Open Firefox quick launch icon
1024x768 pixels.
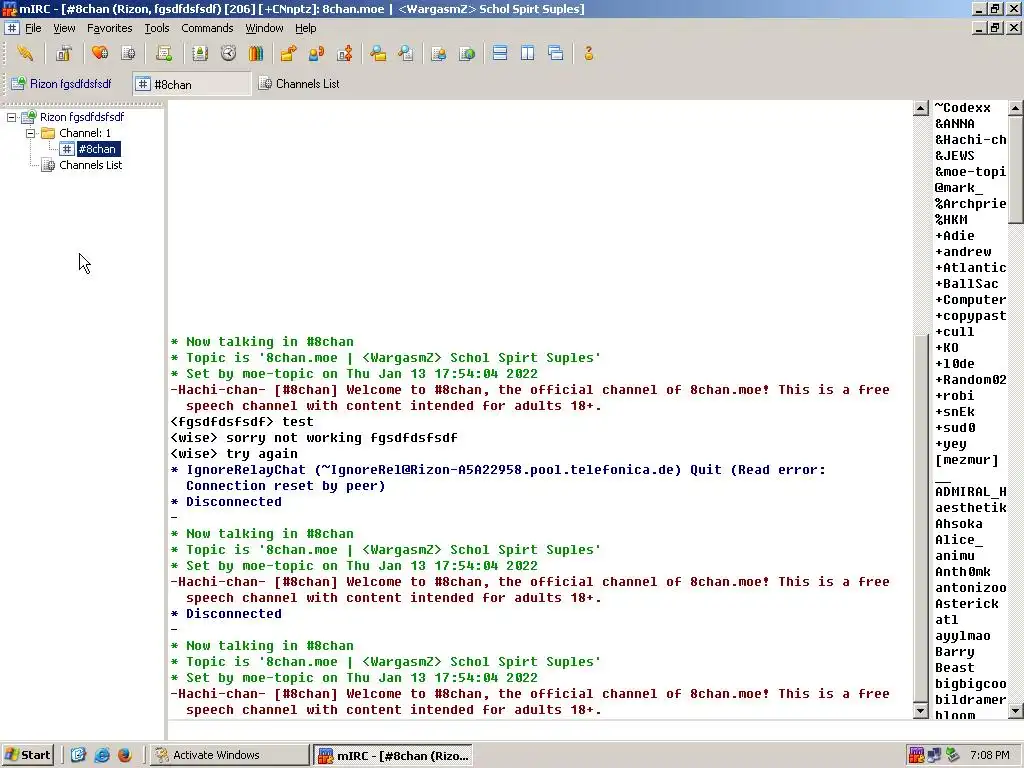[125, 755]
